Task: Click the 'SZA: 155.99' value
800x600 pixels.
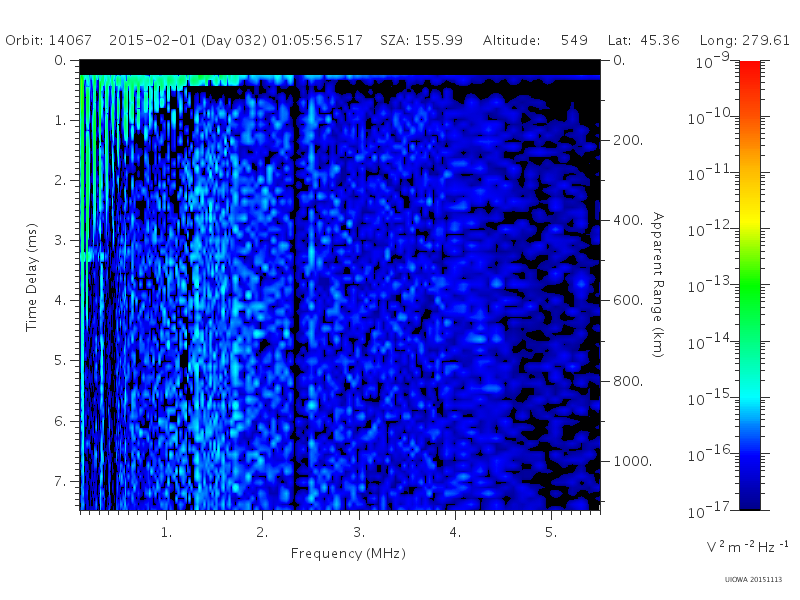Action: 421,40
